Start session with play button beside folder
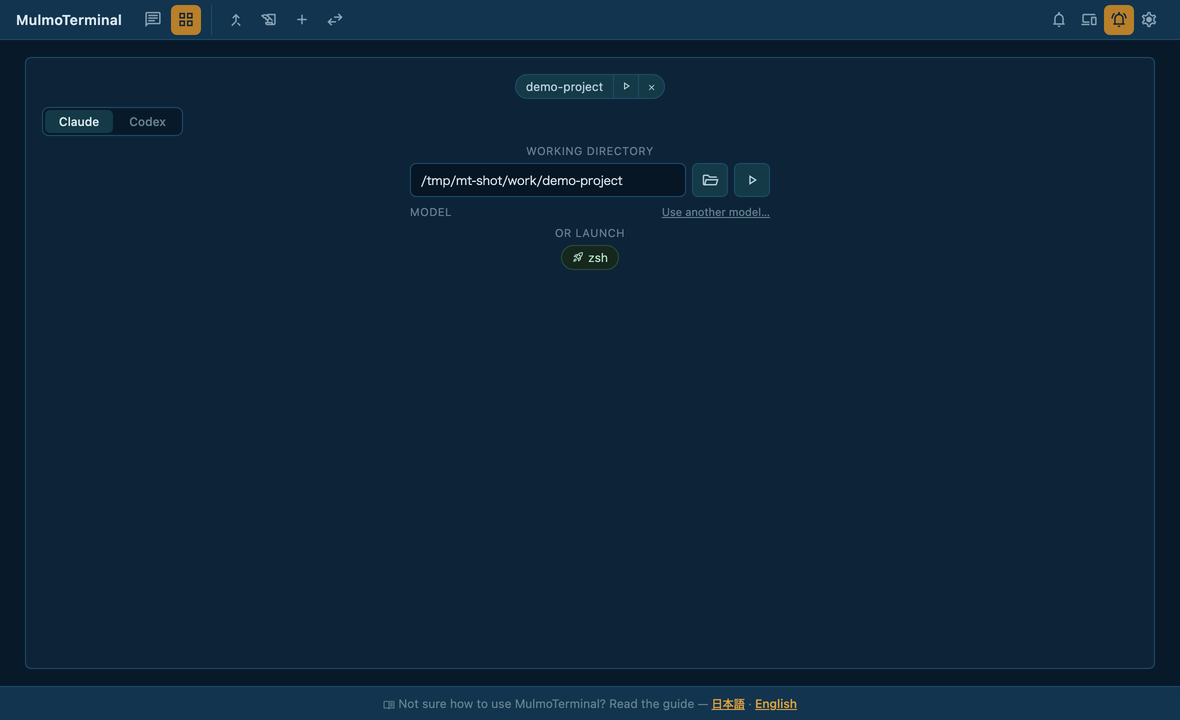1180x720 pixels. pyautogui.click(x=752, y=180)
